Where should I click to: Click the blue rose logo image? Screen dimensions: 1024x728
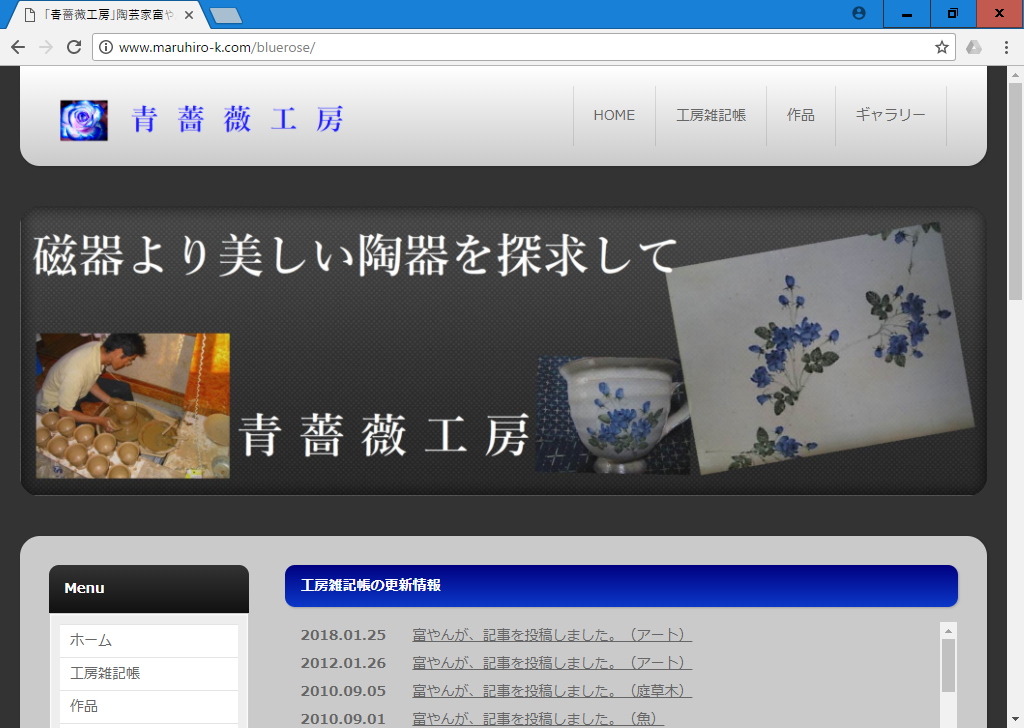pyautogui.click(x=84, y=120)
